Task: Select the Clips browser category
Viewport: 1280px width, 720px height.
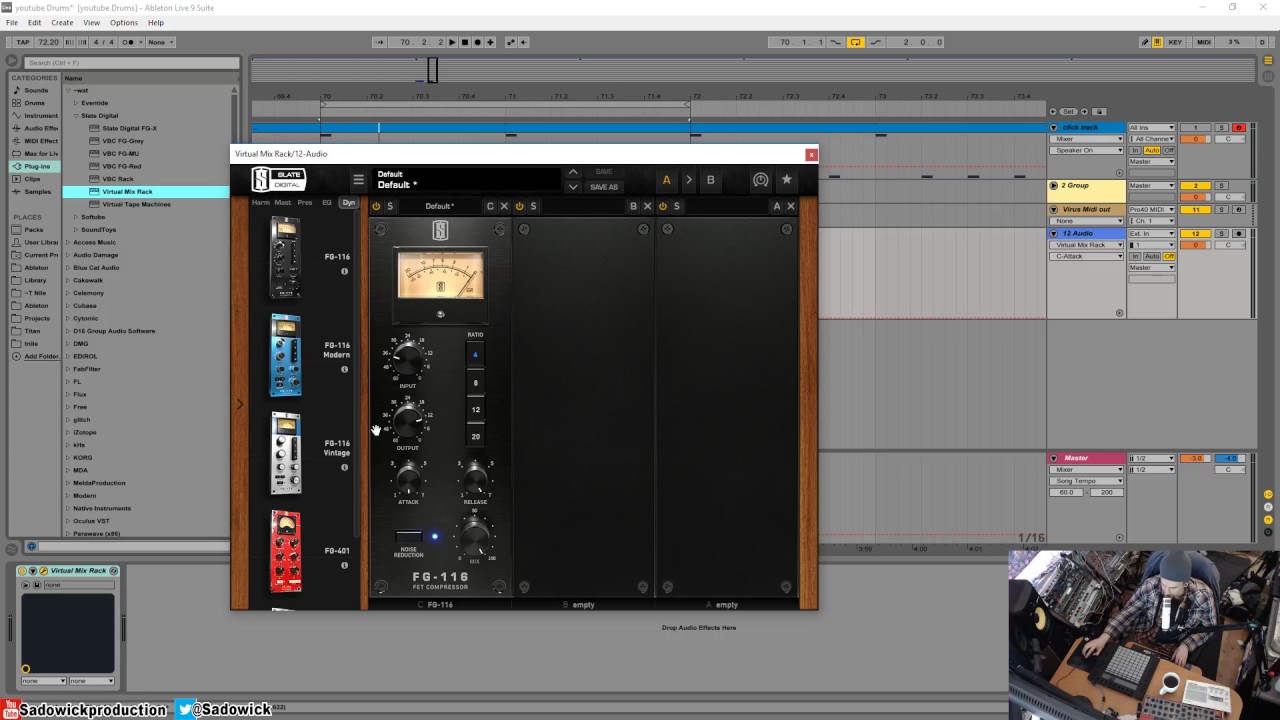Action: click(33, 179)
